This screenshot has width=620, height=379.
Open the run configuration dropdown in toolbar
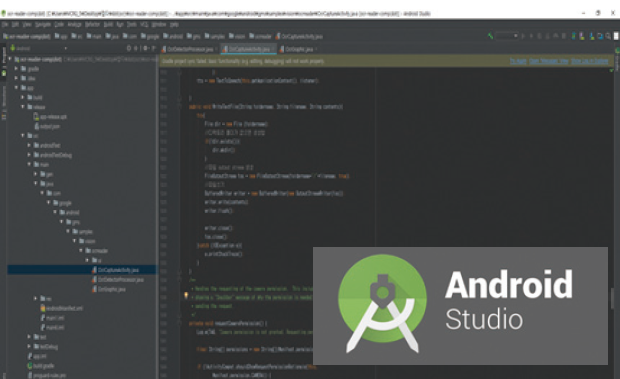[x=507, y=36]
